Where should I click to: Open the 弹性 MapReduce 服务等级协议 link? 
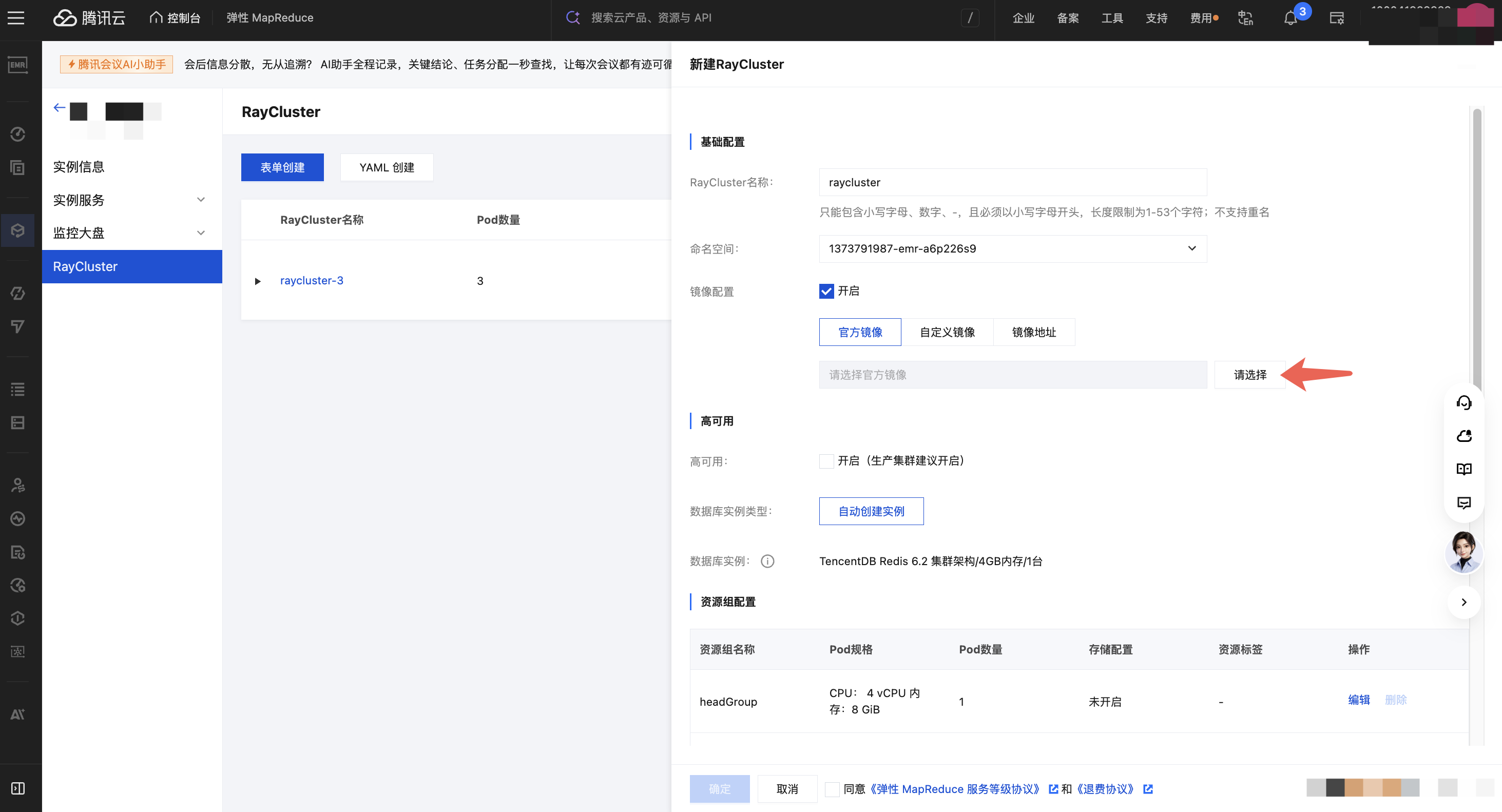tap(955, 789)
